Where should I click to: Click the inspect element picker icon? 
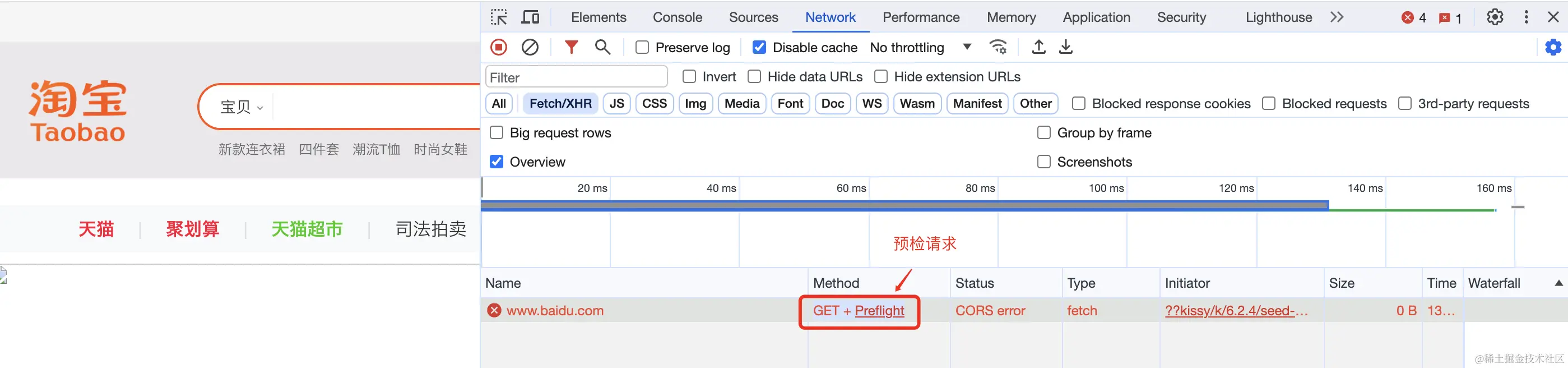coord(499,17)
